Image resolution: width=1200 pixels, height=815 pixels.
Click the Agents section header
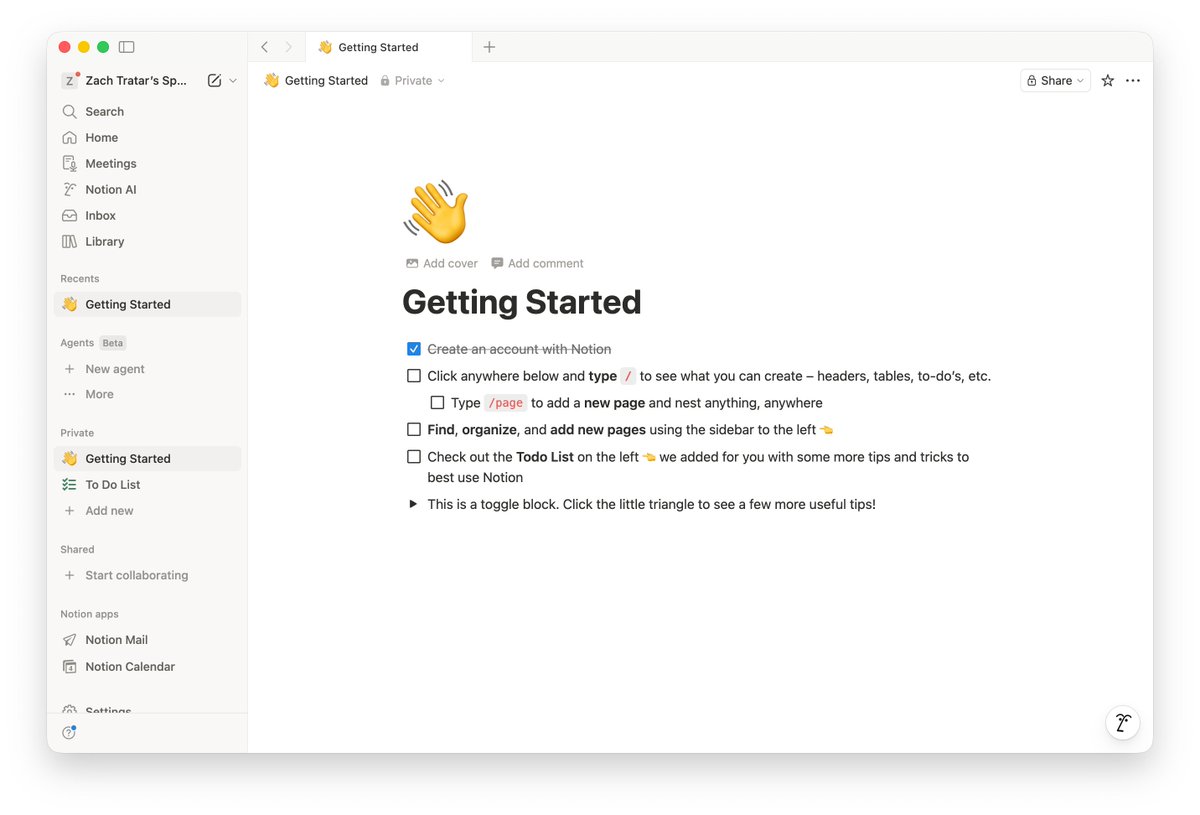(77, 343)
